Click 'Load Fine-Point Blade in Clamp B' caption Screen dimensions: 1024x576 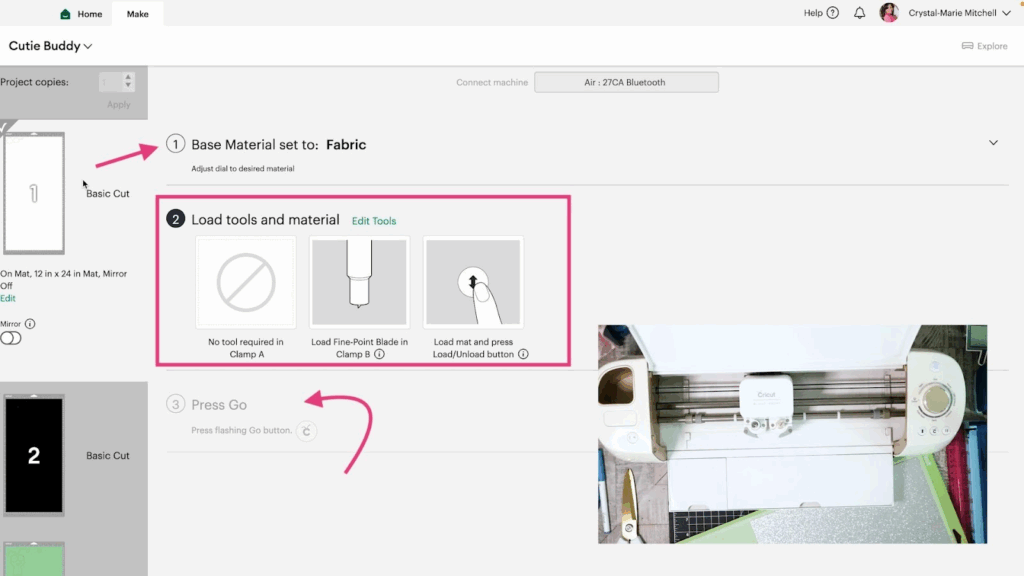(359, 348)
